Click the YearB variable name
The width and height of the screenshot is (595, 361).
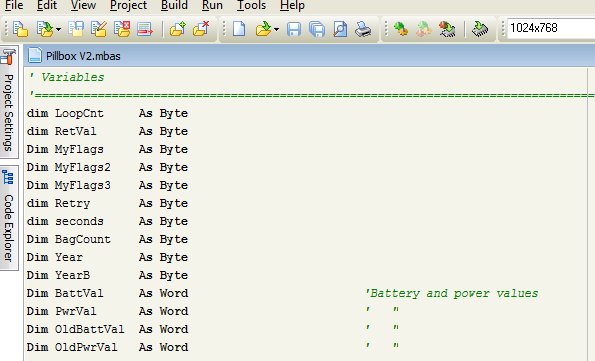pos(72,275)
